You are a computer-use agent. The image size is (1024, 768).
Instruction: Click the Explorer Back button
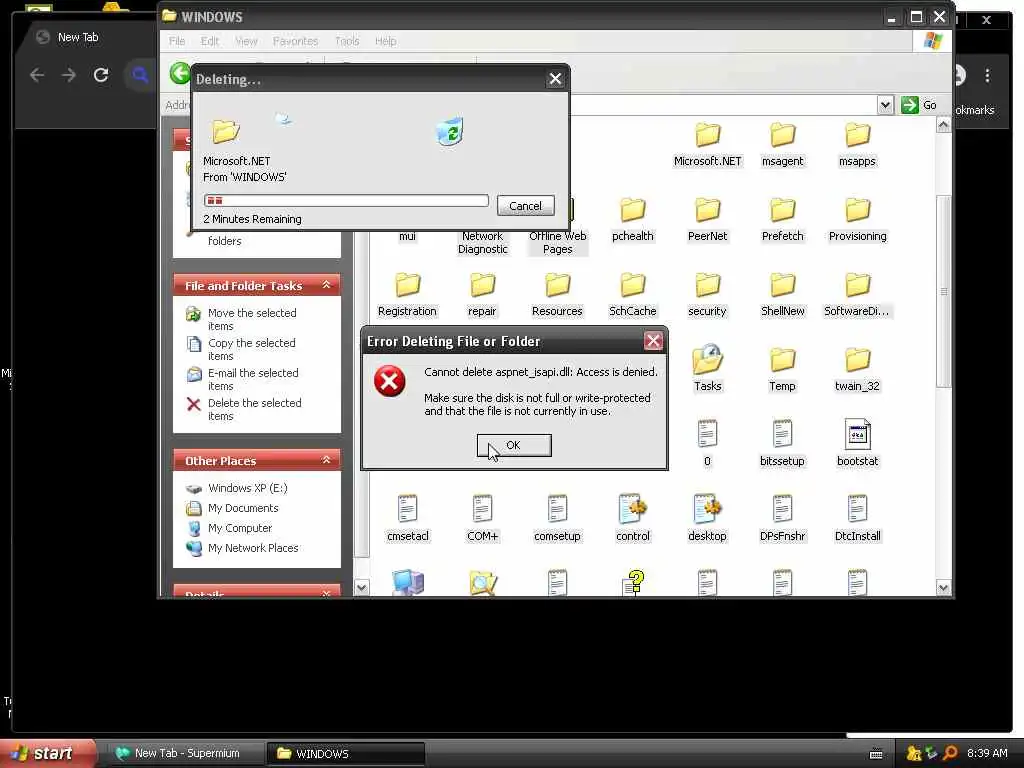180,72
